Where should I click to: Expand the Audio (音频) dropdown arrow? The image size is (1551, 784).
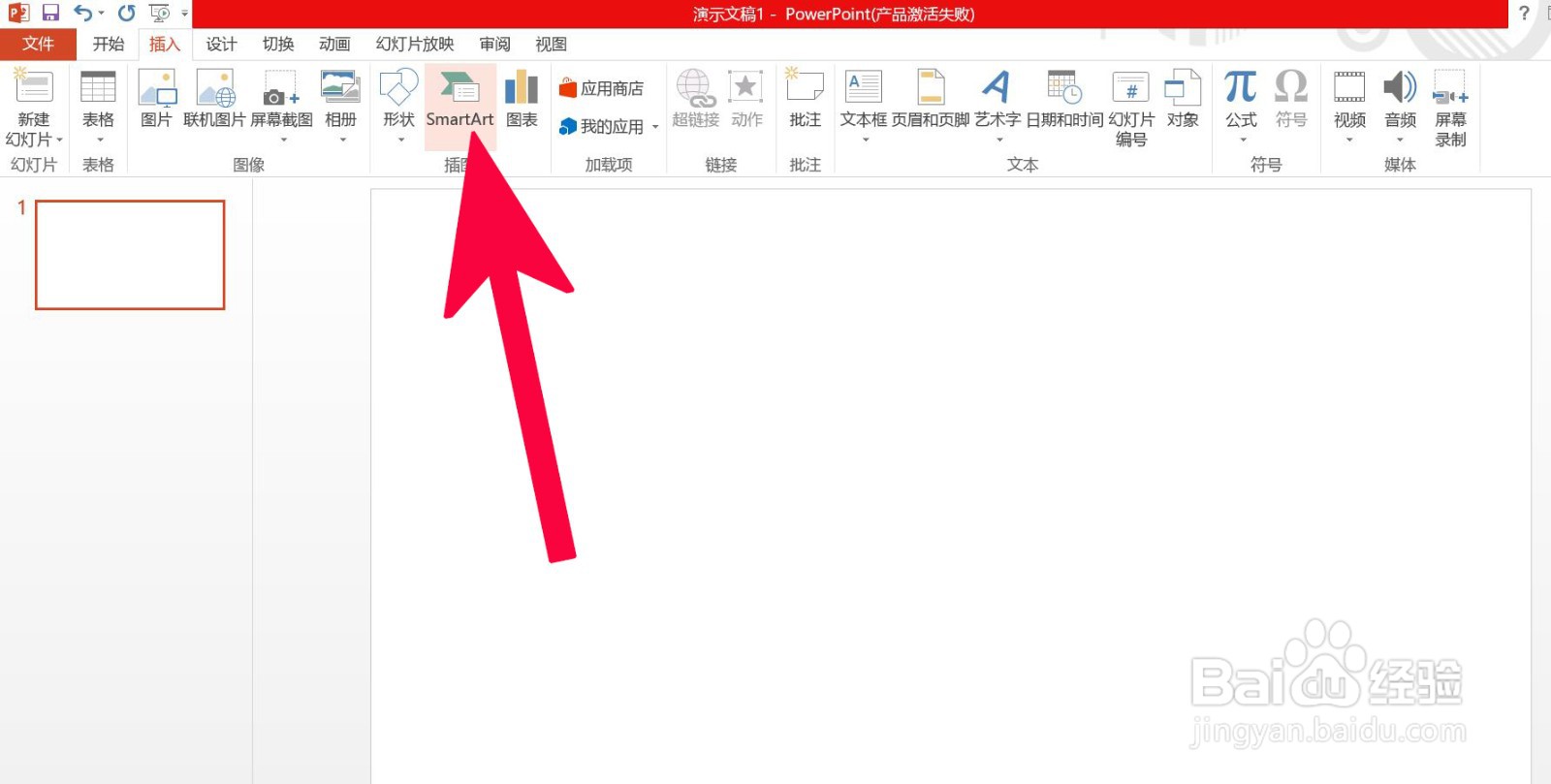coord(1400,140)
